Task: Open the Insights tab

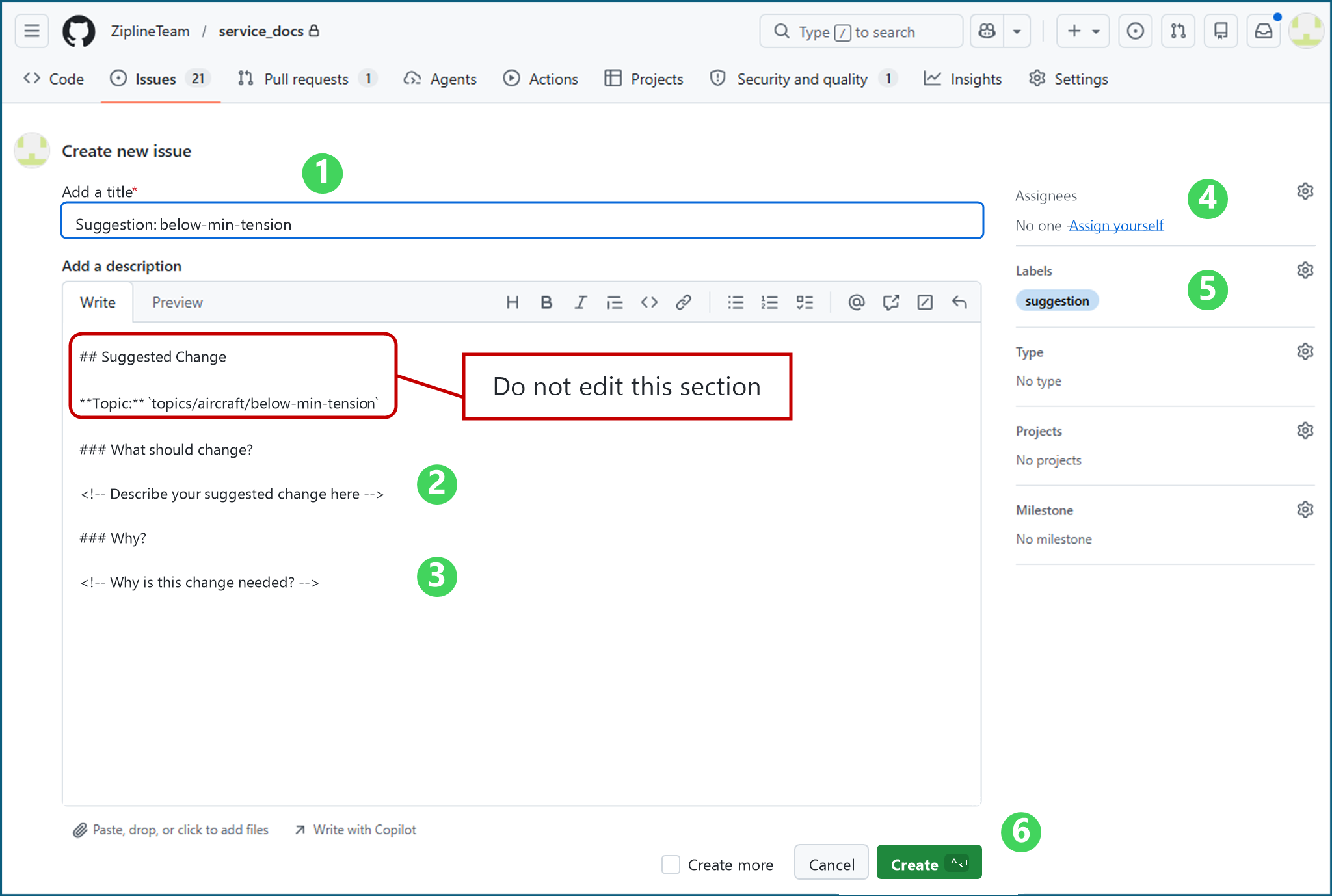Action: coord(963,79)
